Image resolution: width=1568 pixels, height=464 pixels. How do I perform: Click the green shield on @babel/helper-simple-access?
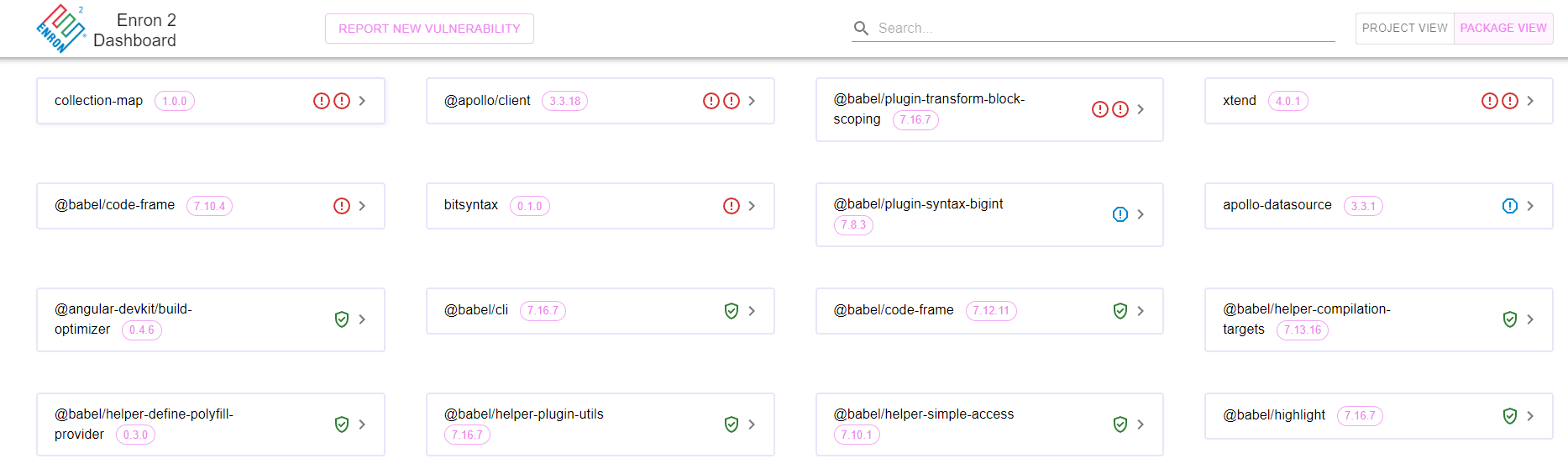click(x=1120, y=424)
